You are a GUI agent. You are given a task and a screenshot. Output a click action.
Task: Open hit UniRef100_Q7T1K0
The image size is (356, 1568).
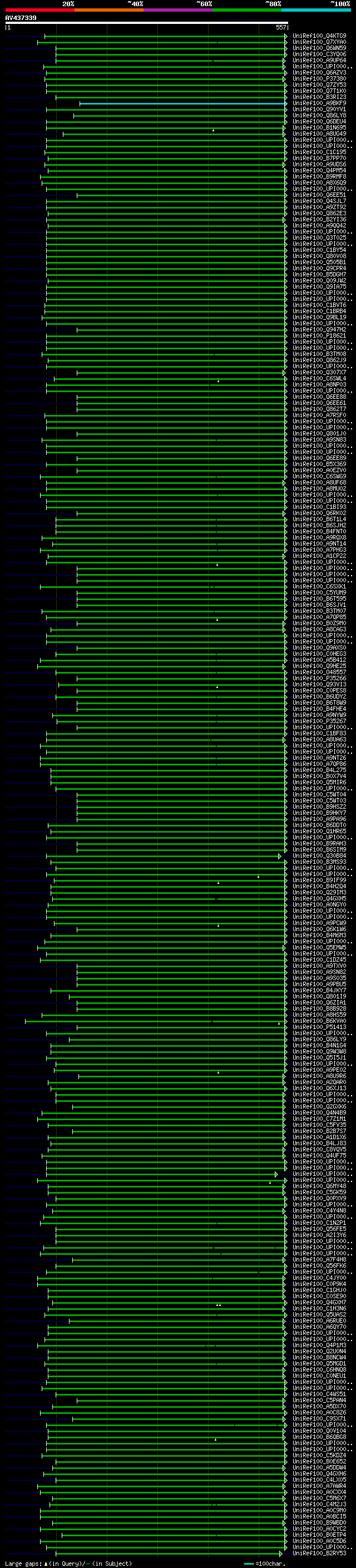319,91
